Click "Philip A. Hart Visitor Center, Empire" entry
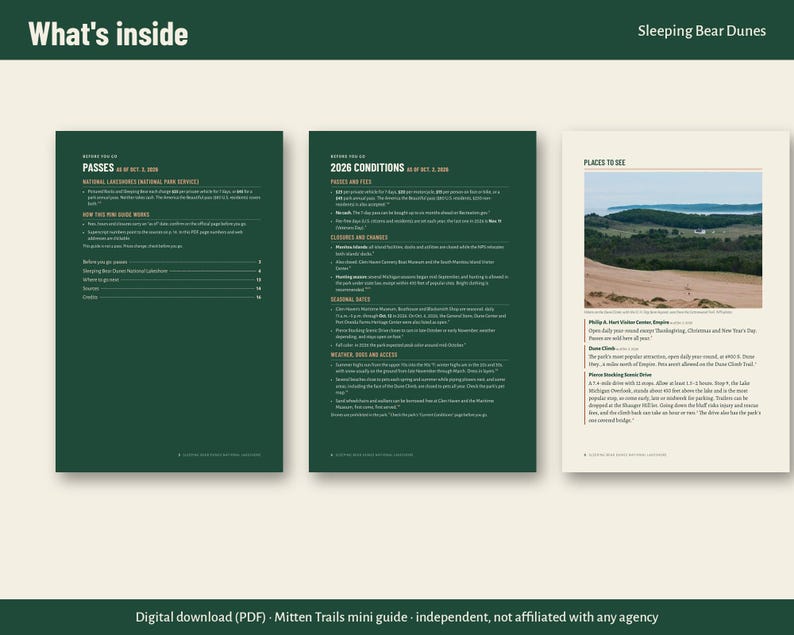The height and width of the screenshot is (635, 794). coord(628,322)
